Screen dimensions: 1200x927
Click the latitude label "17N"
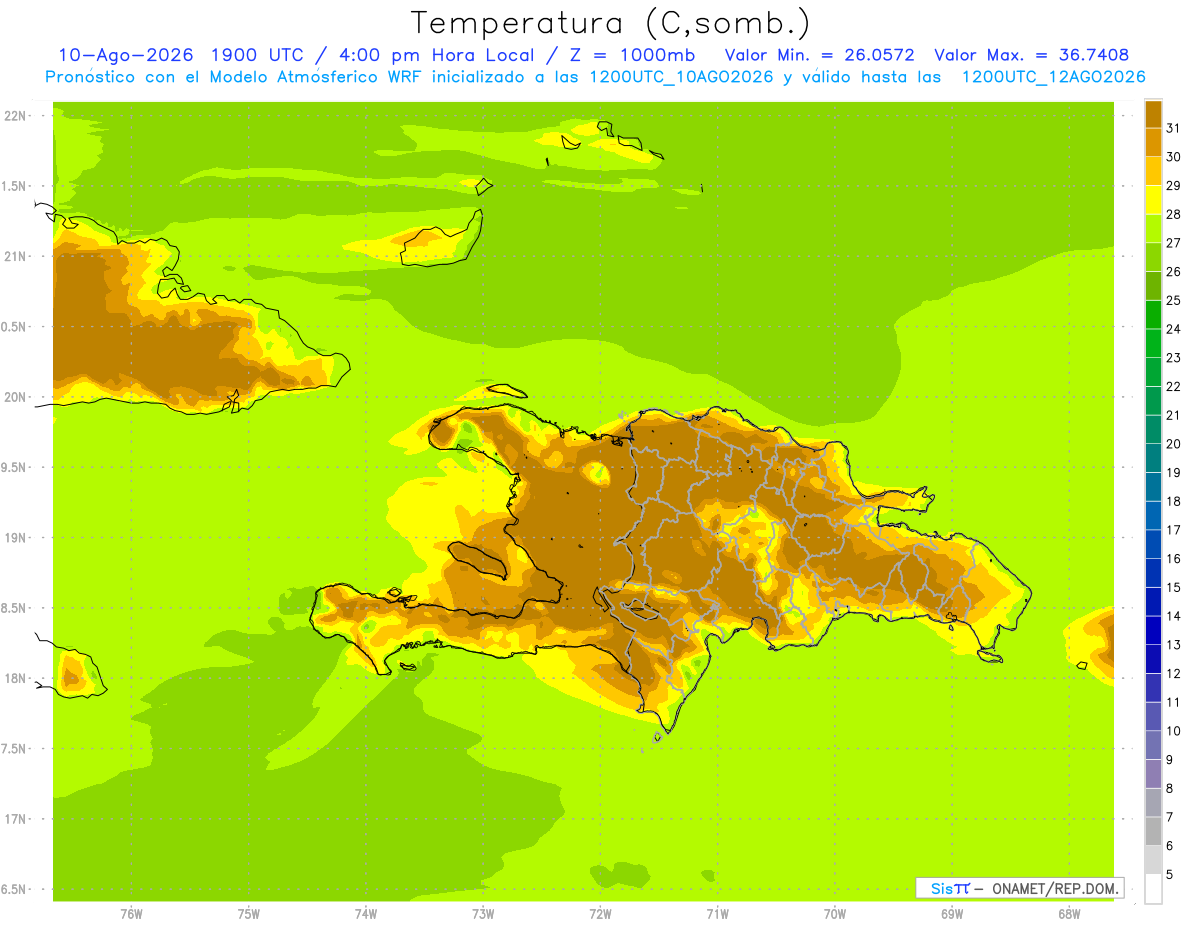16,820
